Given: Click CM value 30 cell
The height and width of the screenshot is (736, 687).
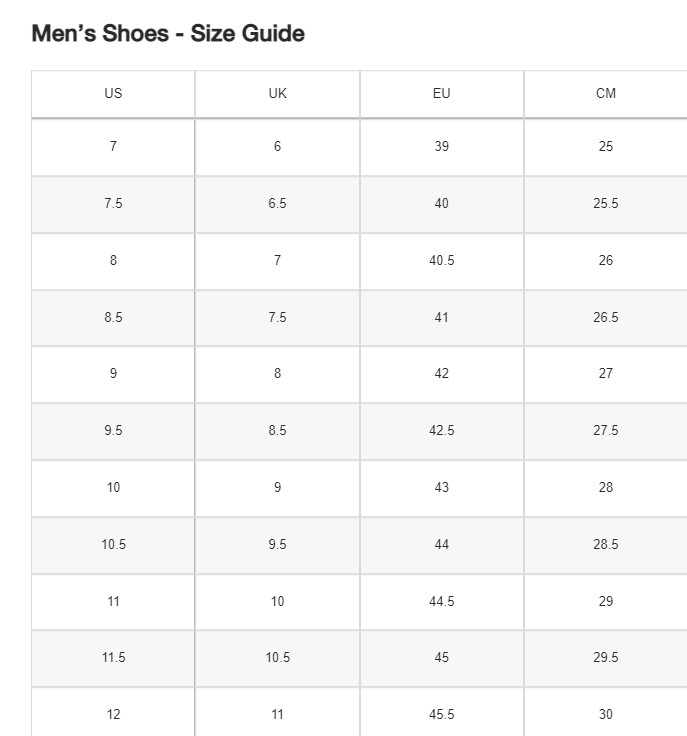Looking at the screenshot, I should [x=605, y=714].
